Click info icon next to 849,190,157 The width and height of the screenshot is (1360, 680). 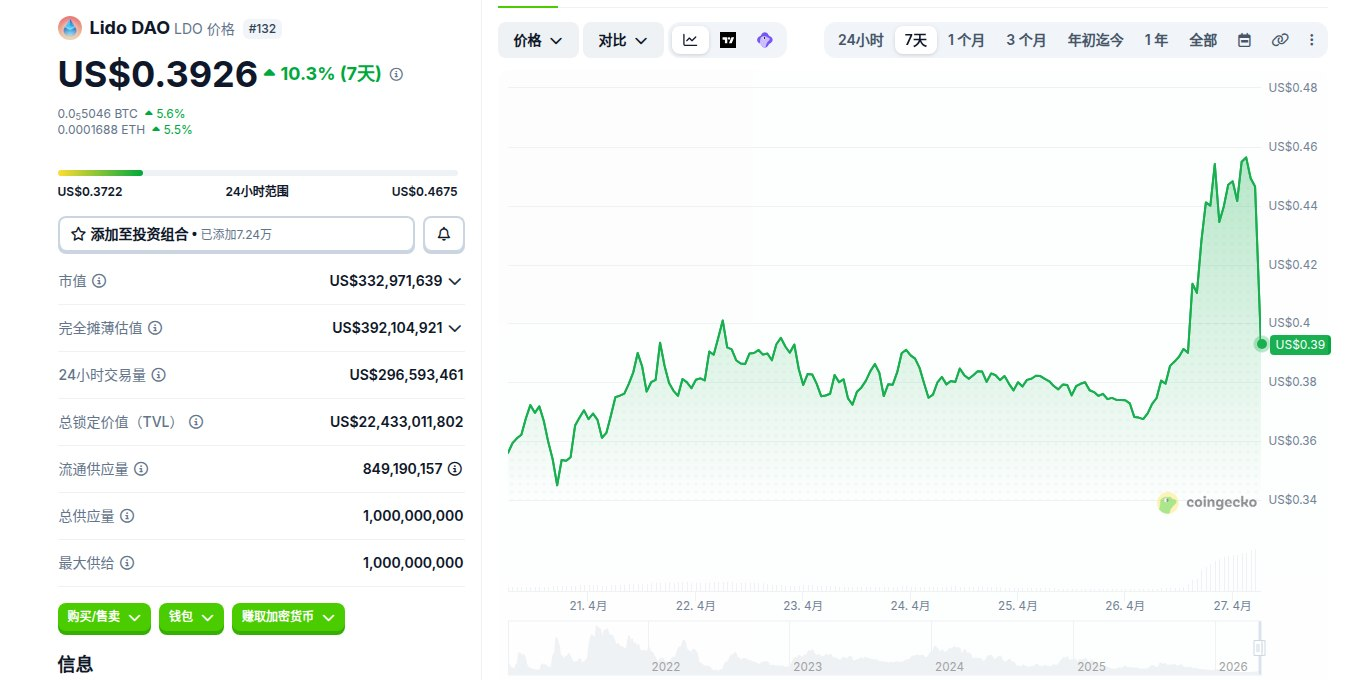pyautogui.click(x=456, y=469)
